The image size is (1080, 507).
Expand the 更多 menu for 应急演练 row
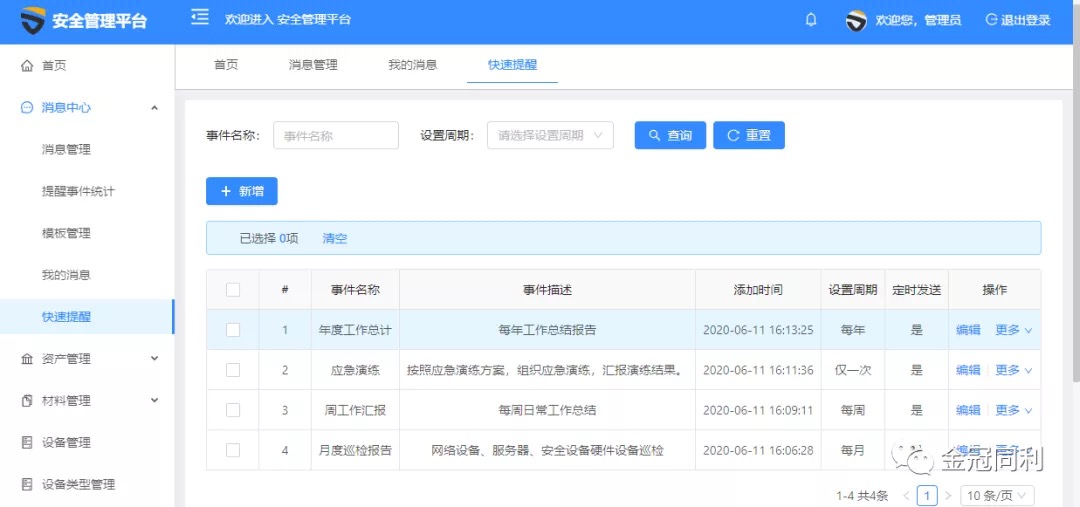1013,370
